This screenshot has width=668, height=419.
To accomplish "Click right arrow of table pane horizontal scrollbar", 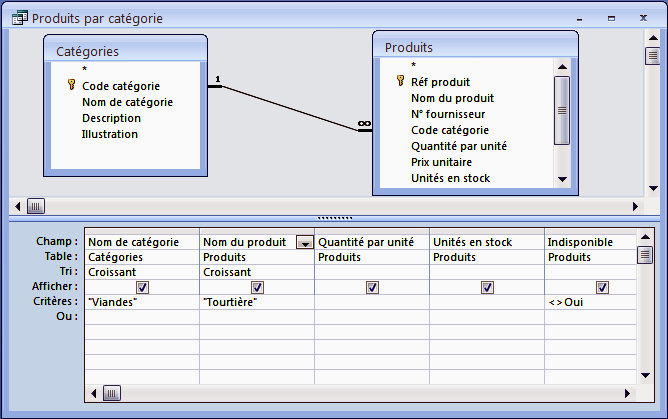I will pos(635,207).
